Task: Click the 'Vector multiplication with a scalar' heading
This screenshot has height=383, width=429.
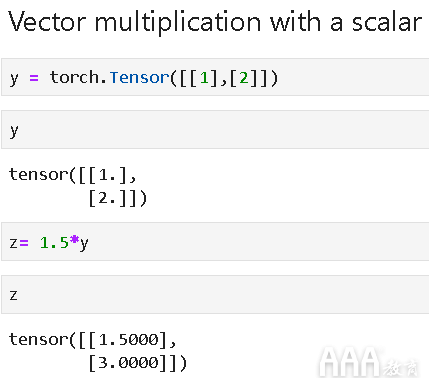Action: [x=215, y=22]
